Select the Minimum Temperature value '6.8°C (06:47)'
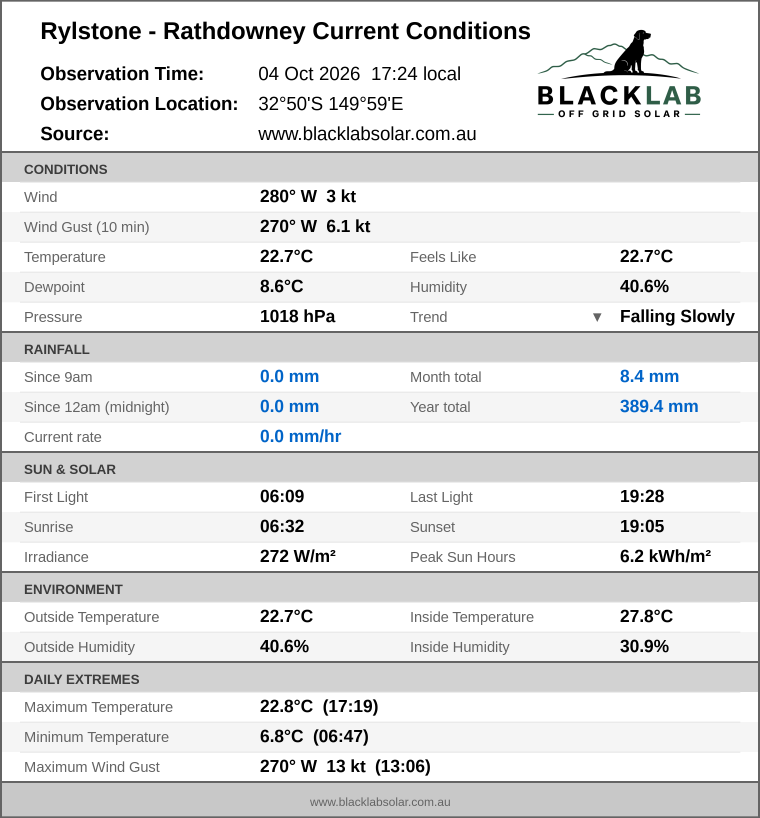 pos(315,737)
